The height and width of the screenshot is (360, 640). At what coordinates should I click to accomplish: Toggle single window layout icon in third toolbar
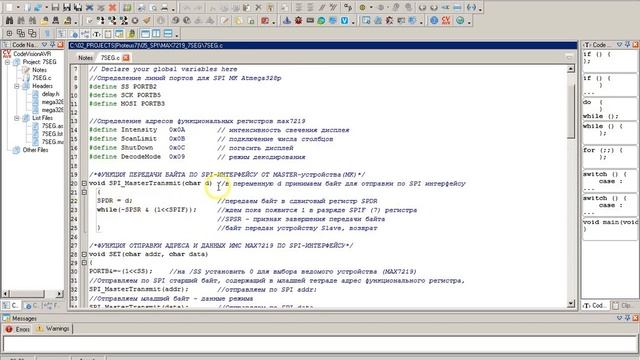(x=145, y=33)
